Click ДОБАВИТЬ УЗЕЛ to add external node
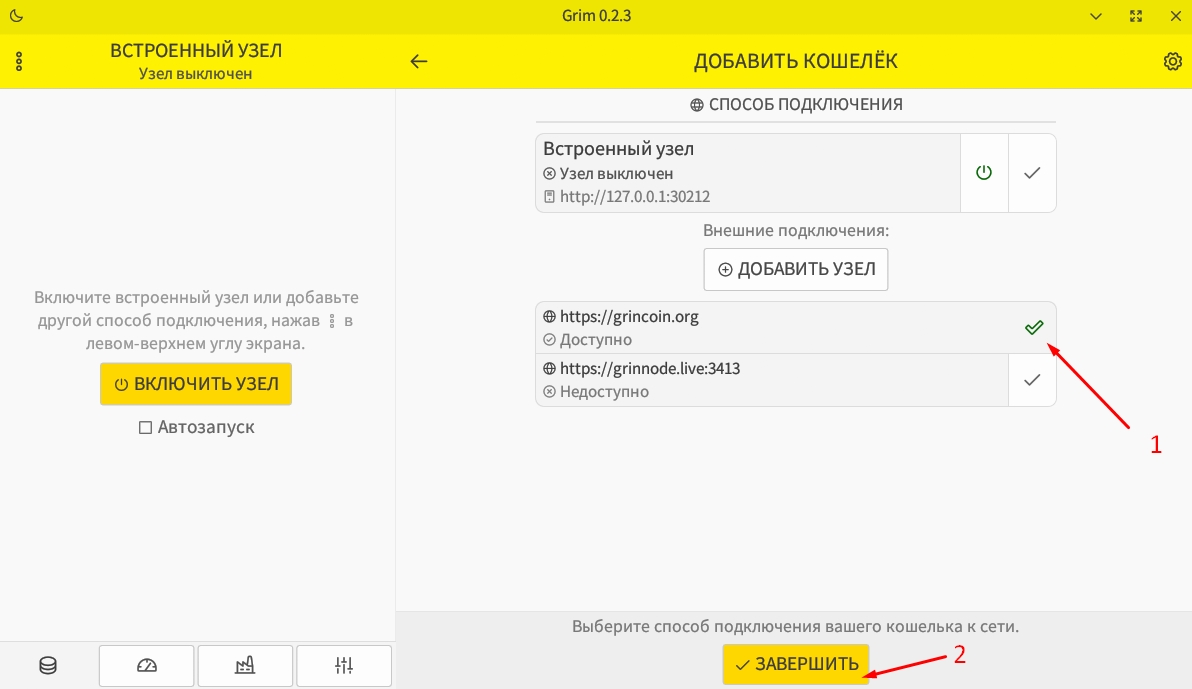This screenshot has width=1192, height=689. [x=795, y=269]
